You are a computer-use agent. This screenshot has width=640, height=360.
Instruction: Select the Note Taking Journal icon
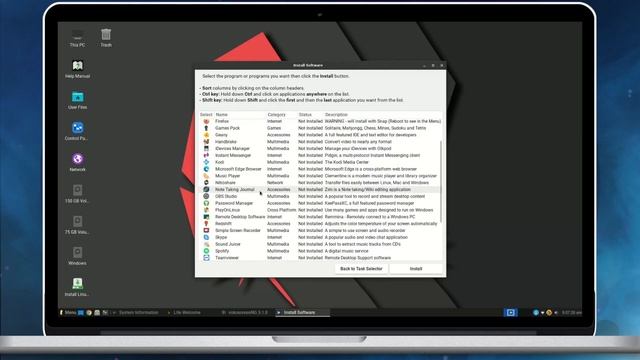click(206, 189)
